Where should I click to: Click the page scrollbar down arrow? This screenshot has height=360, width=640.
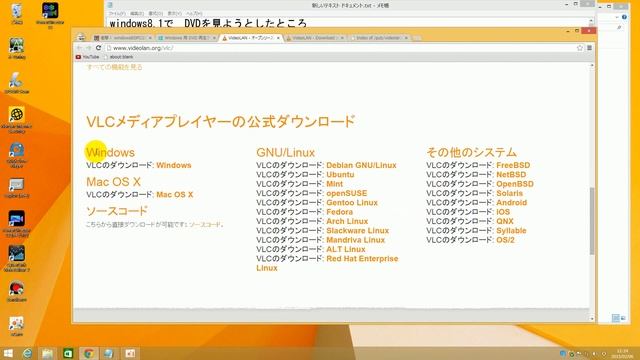[592, 318]
